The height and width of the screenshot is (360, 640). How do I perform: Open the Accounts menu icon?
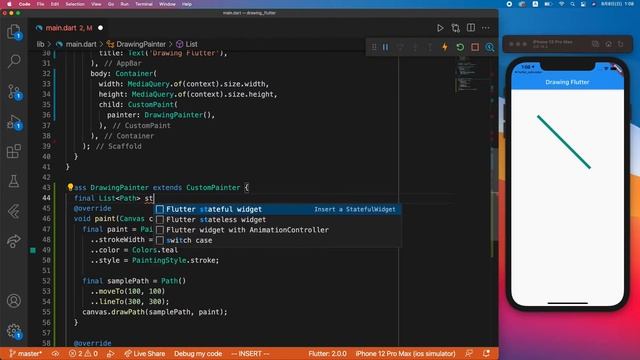tap(13, 301)
